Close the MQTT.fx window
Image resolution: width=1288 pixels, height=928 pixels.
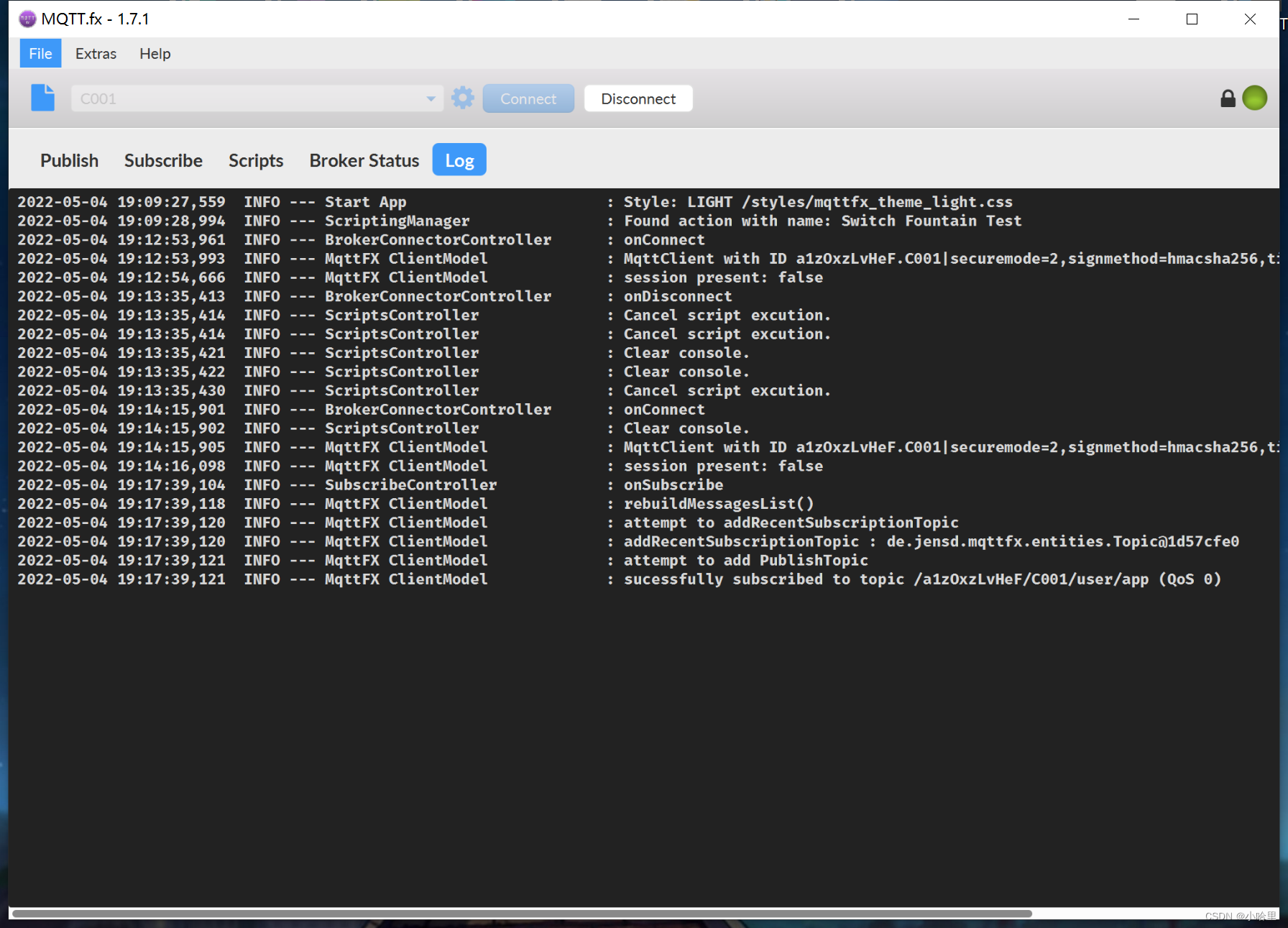(1250, 19)
